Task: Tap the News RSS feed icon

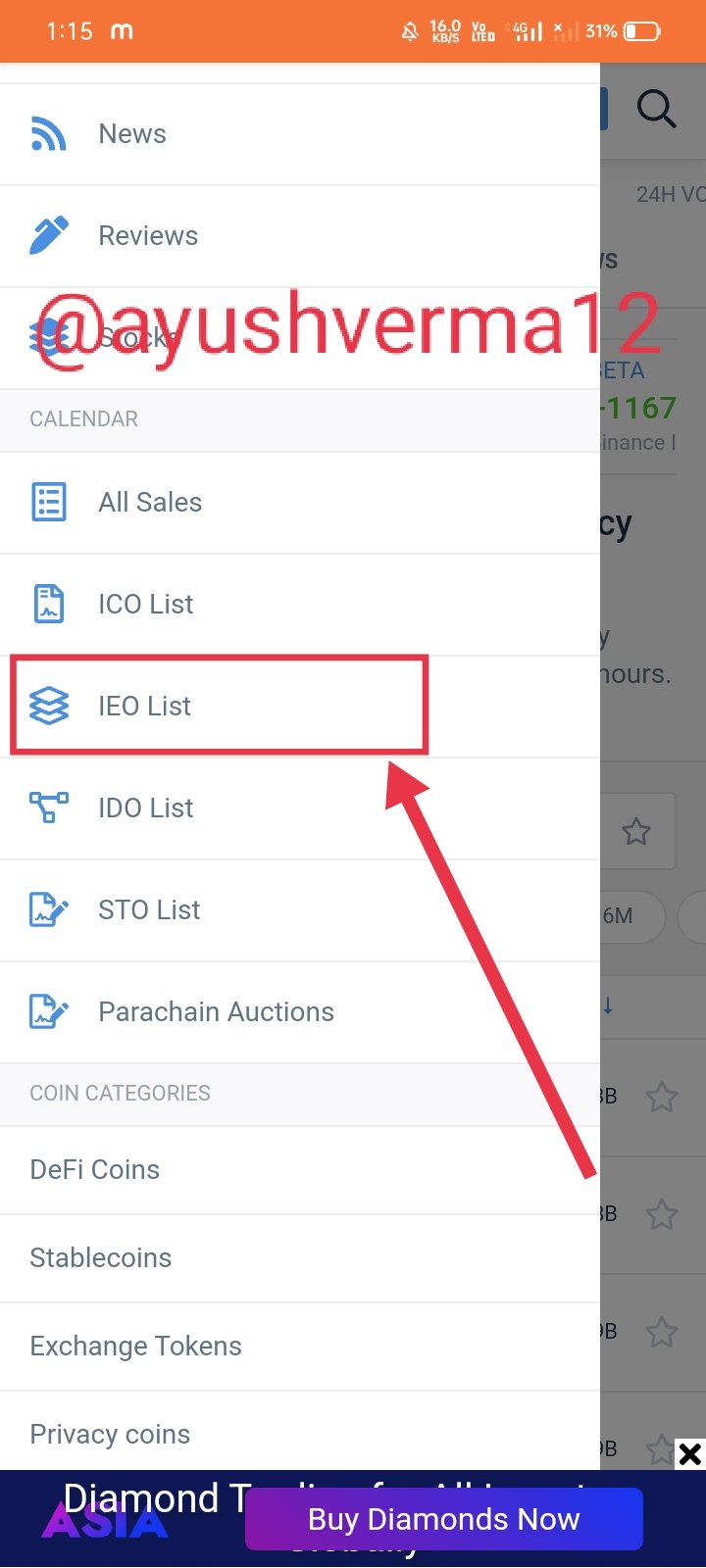Action: click(x=49, y=134)
